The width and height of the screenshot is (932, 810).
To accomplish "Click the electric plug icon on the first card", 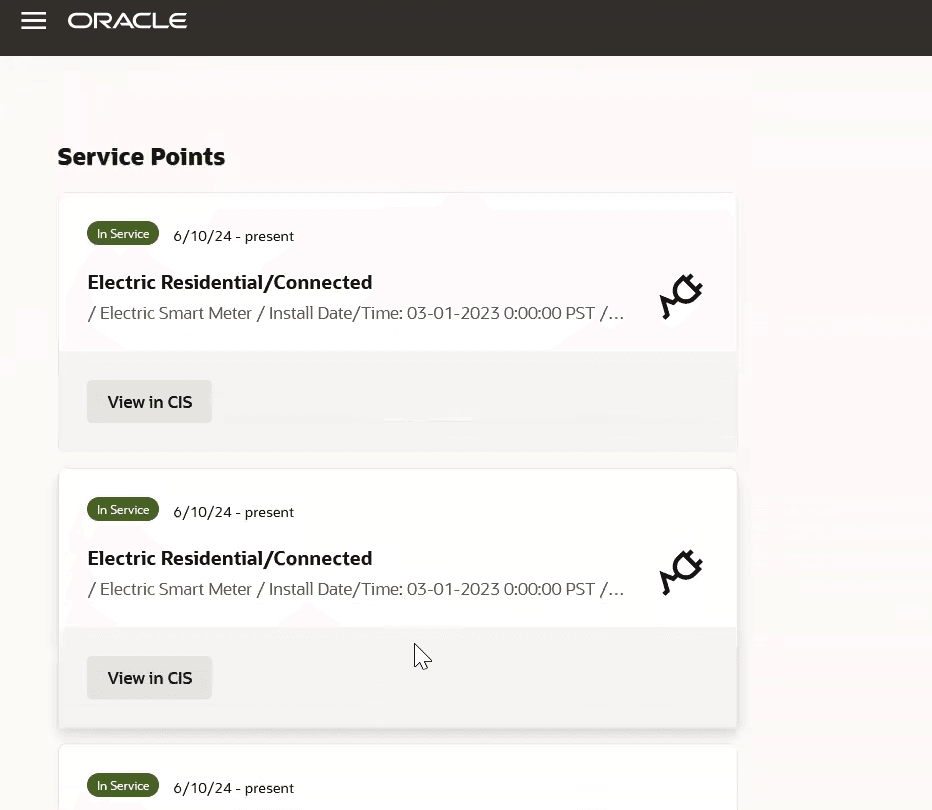I will coord(681,296).
